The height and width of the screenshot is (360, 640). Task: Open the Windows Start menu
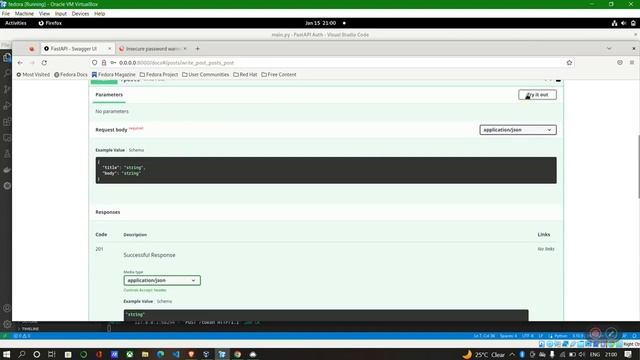click(7, 354)
